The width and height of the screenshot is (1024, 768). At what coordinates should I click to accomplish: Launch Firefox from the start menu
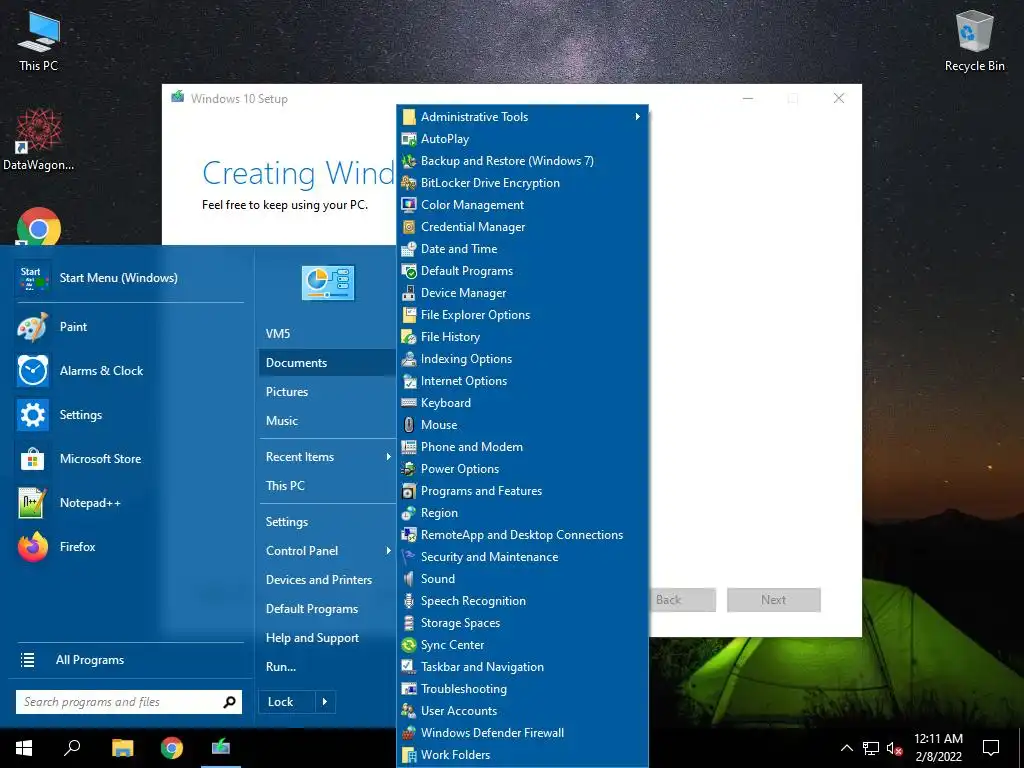coord(129,547)
